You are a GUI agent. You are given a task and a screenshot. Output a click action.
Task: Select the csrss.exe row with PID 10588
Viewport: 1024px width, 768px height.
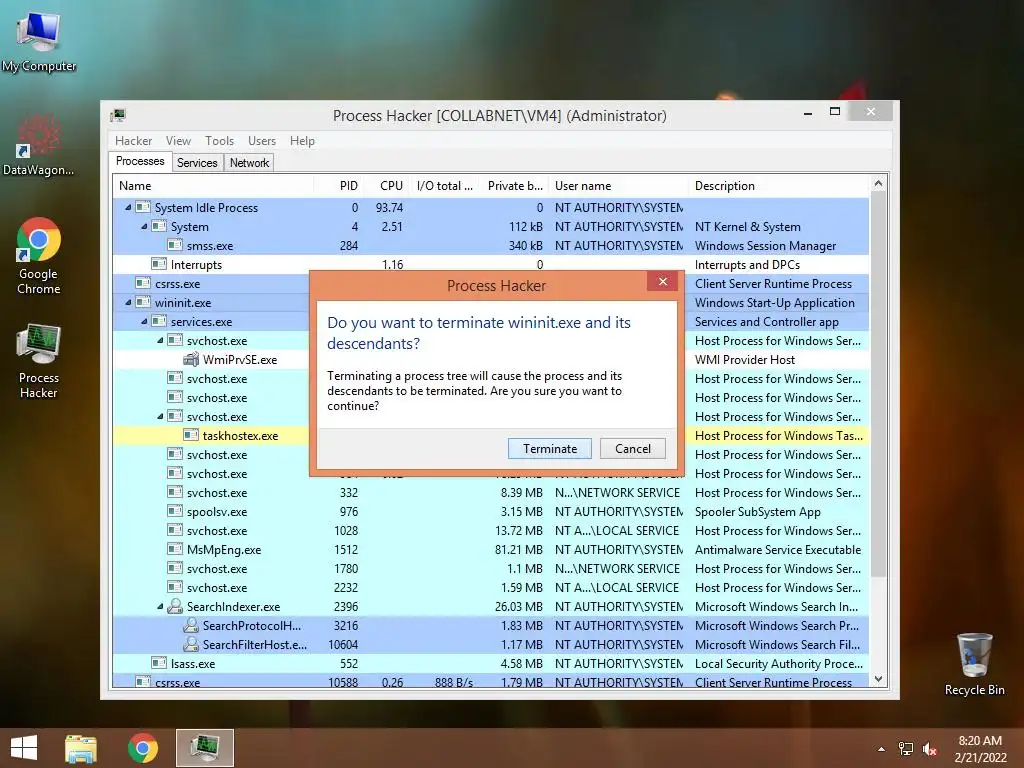(x=490, y=681)
